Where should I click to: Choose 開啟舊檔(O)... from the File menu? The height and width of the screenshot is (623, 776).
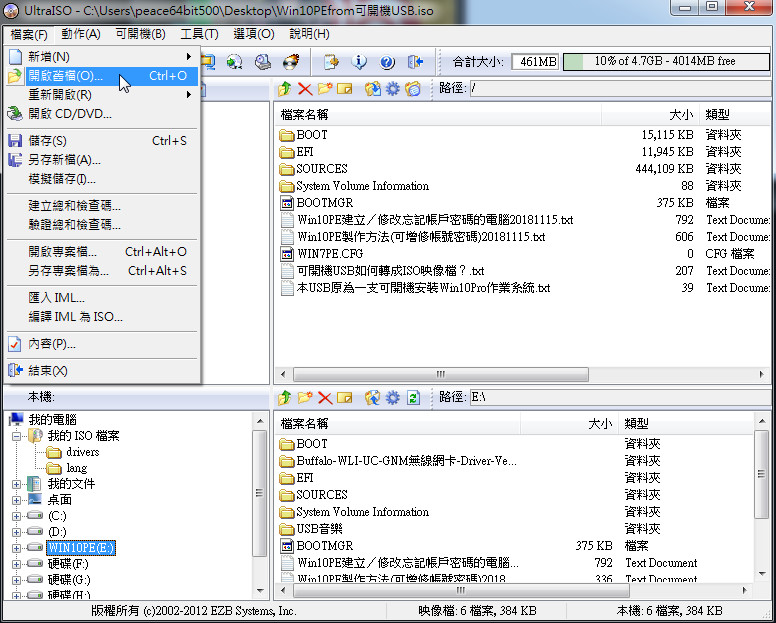[102, 76]
